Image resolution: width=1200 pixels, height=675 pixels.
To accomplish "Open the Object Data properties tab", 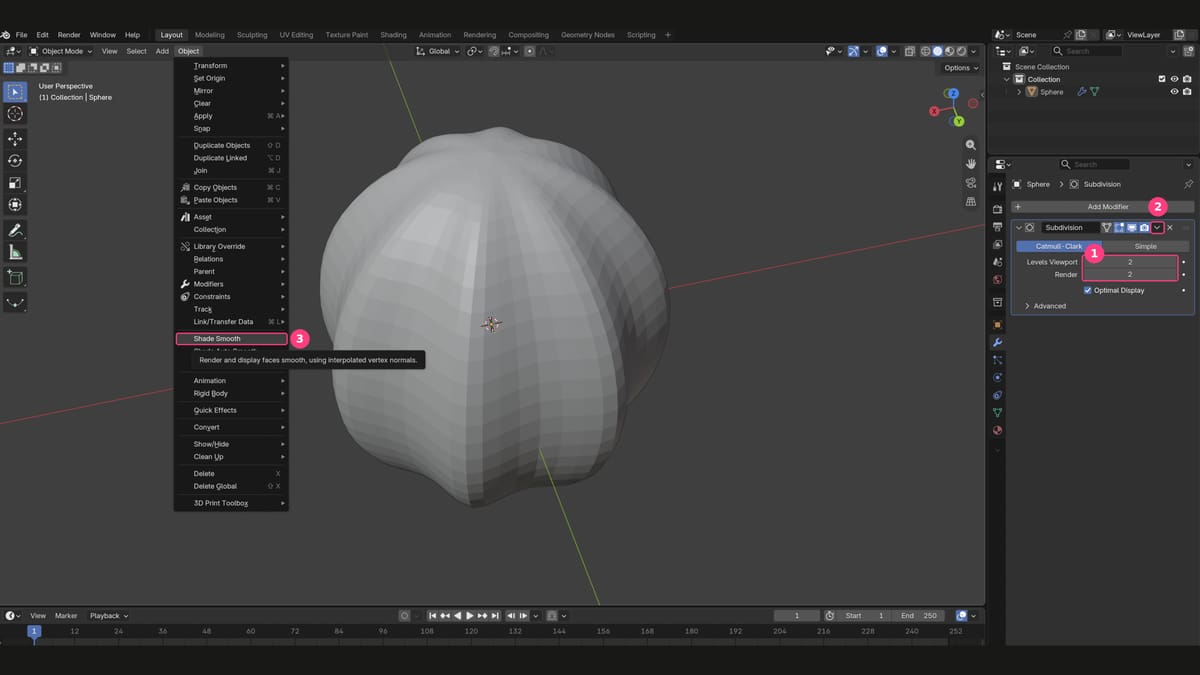I will (997, 412).
